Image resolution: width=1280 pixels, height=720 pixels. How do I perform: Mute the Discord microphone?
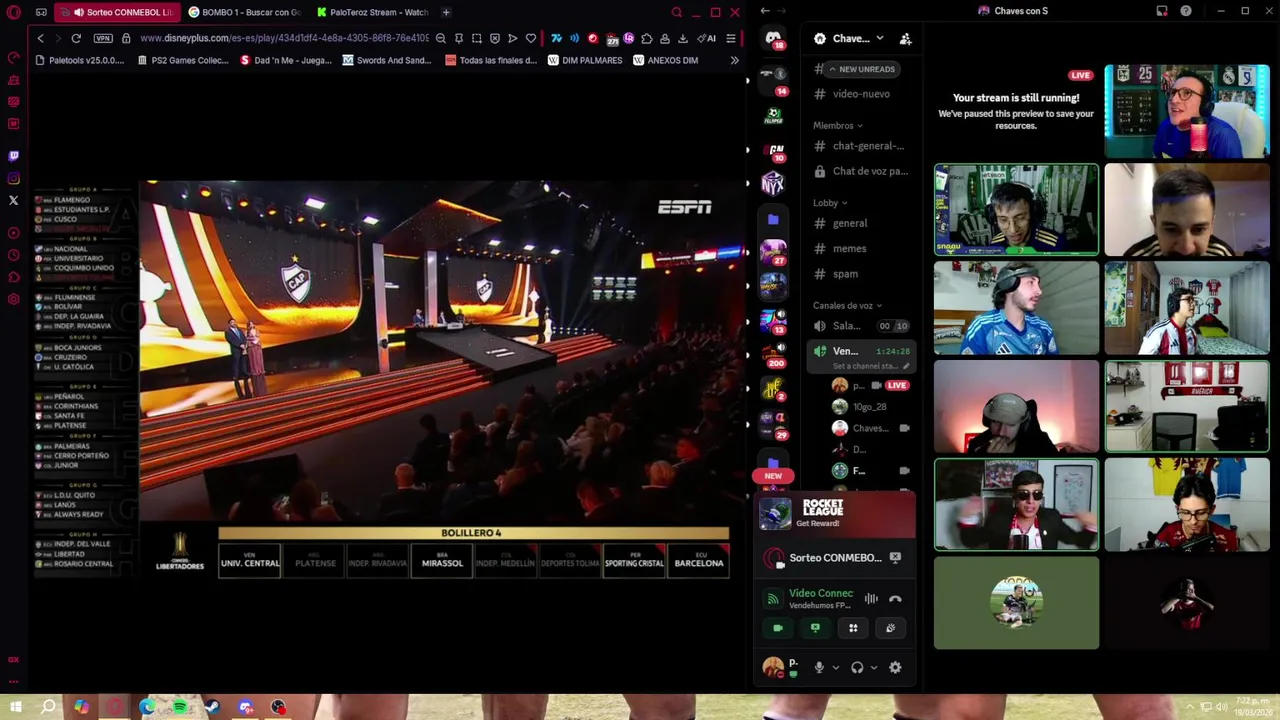(x=819, y=667)
